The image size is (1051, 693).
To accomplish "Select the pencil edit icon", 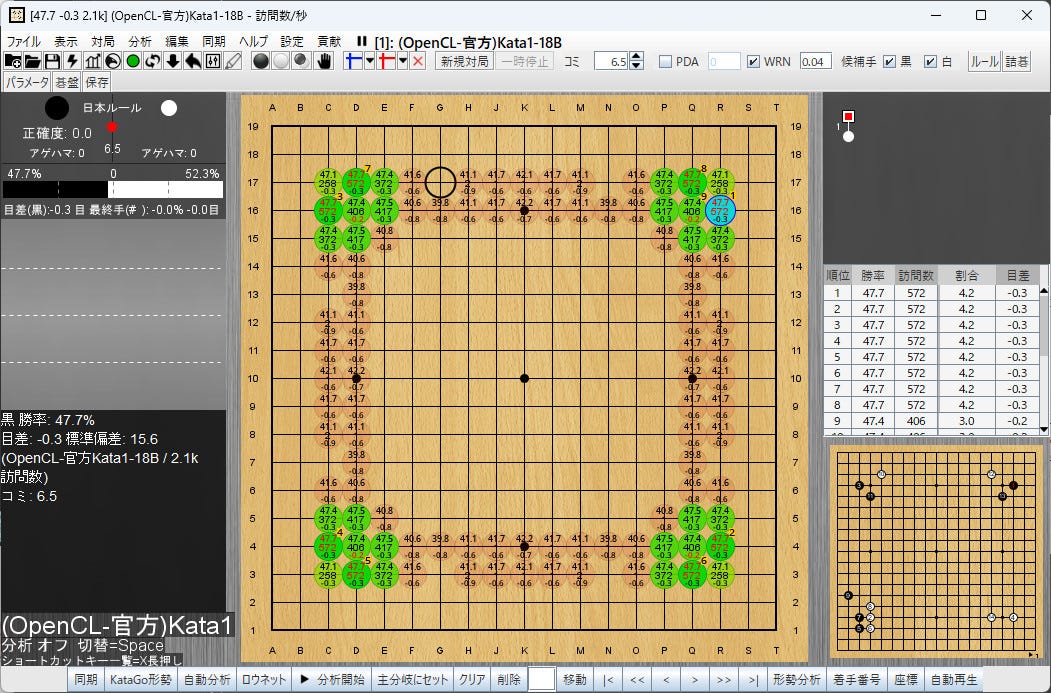I will (x=233, y=62).
